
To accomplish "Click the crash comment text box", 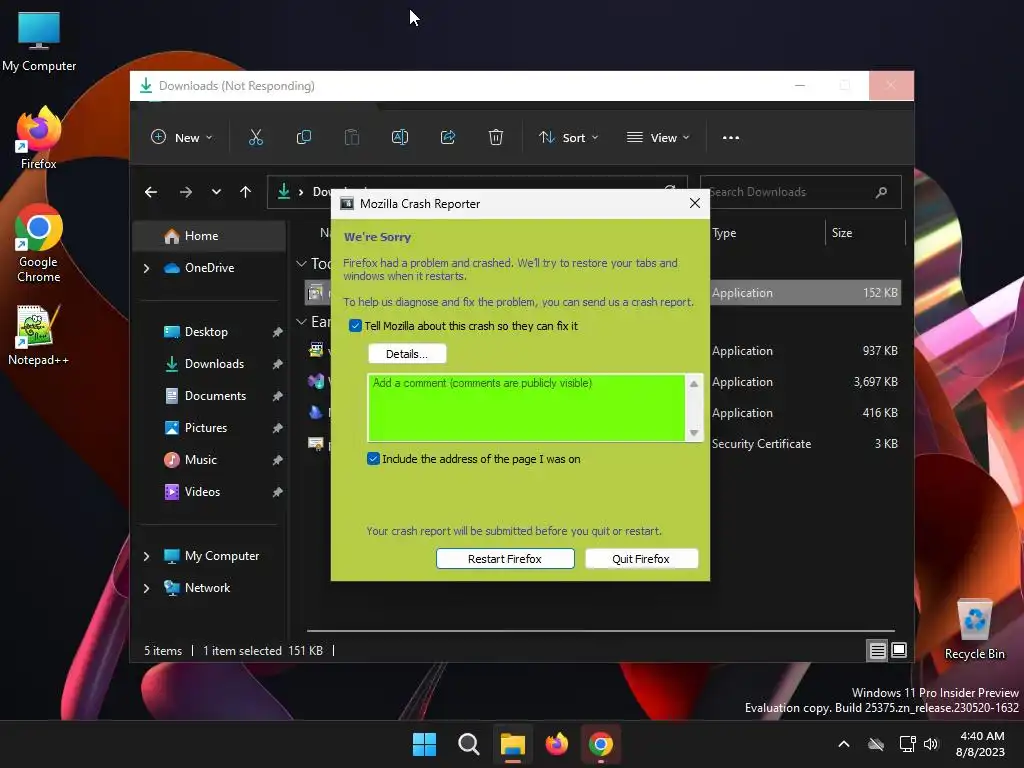I will click(526, 408).
